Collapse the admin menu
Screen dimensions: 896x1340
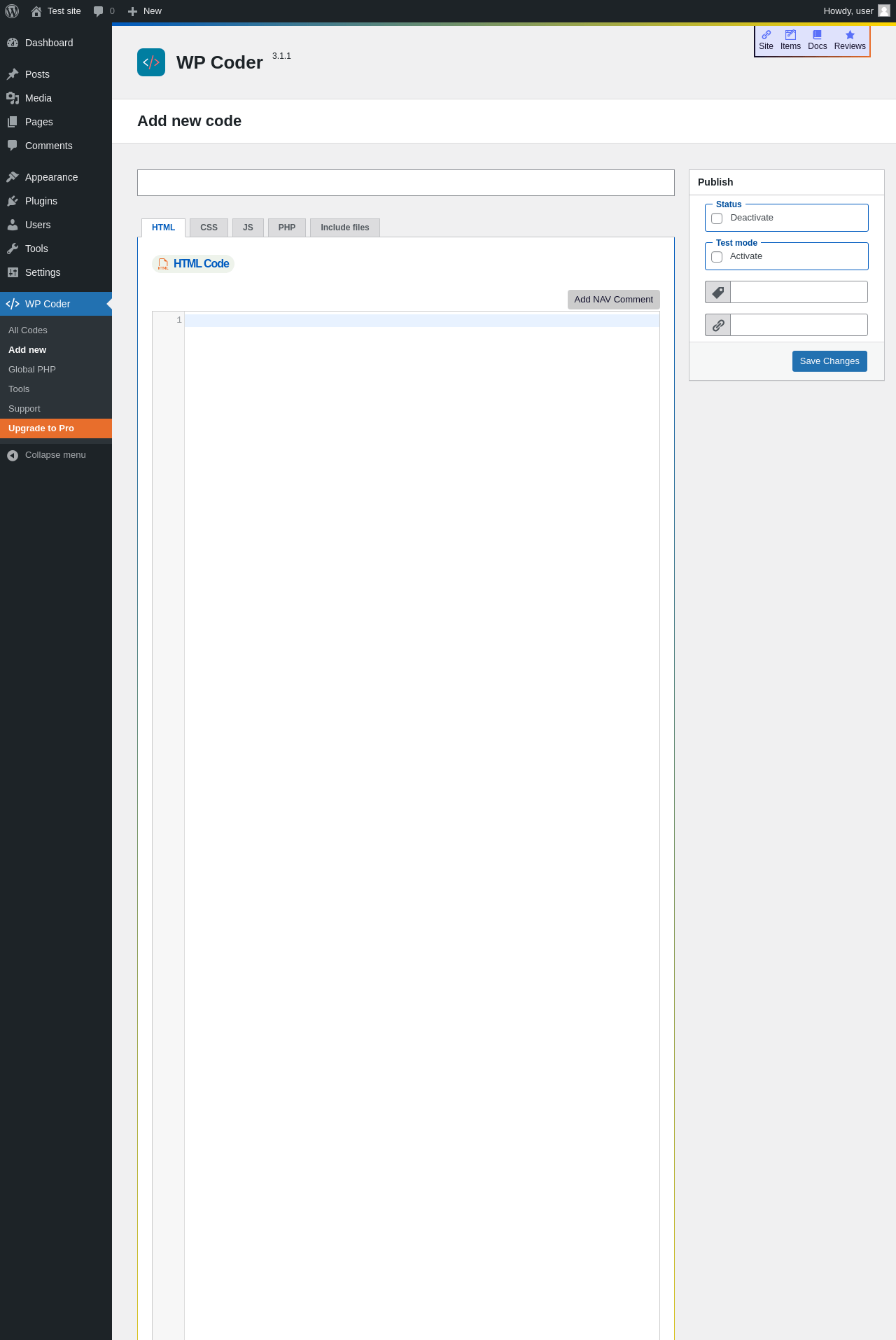click(x=56, y=455)
